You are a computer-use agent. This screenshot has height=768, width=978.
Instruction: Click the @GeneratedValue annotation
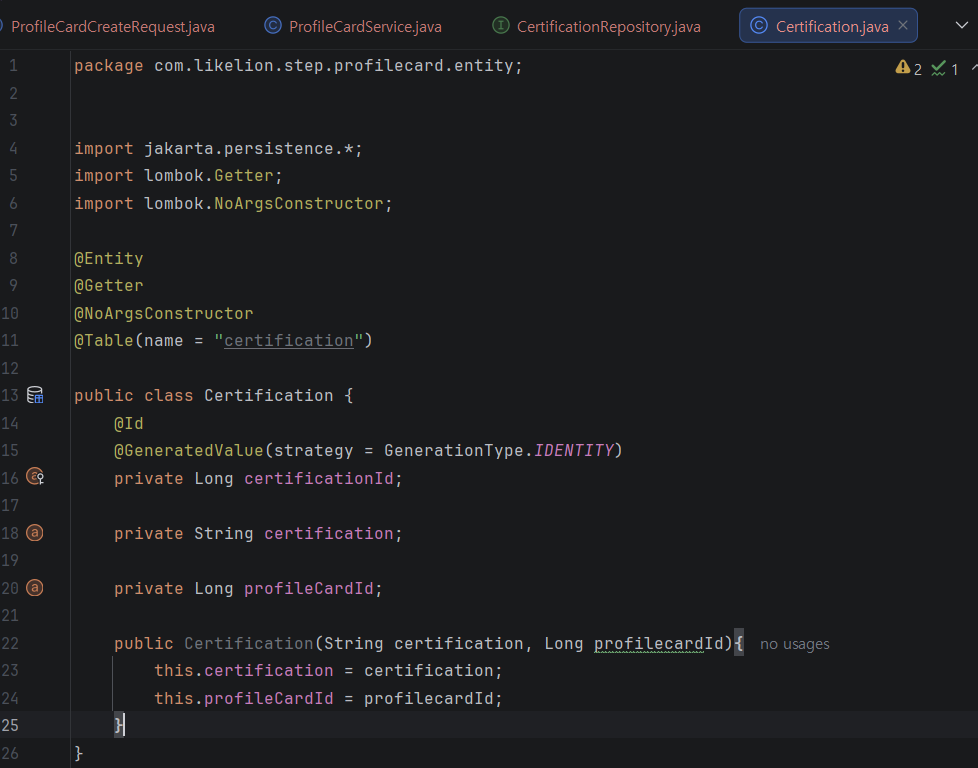coord(189,450)
